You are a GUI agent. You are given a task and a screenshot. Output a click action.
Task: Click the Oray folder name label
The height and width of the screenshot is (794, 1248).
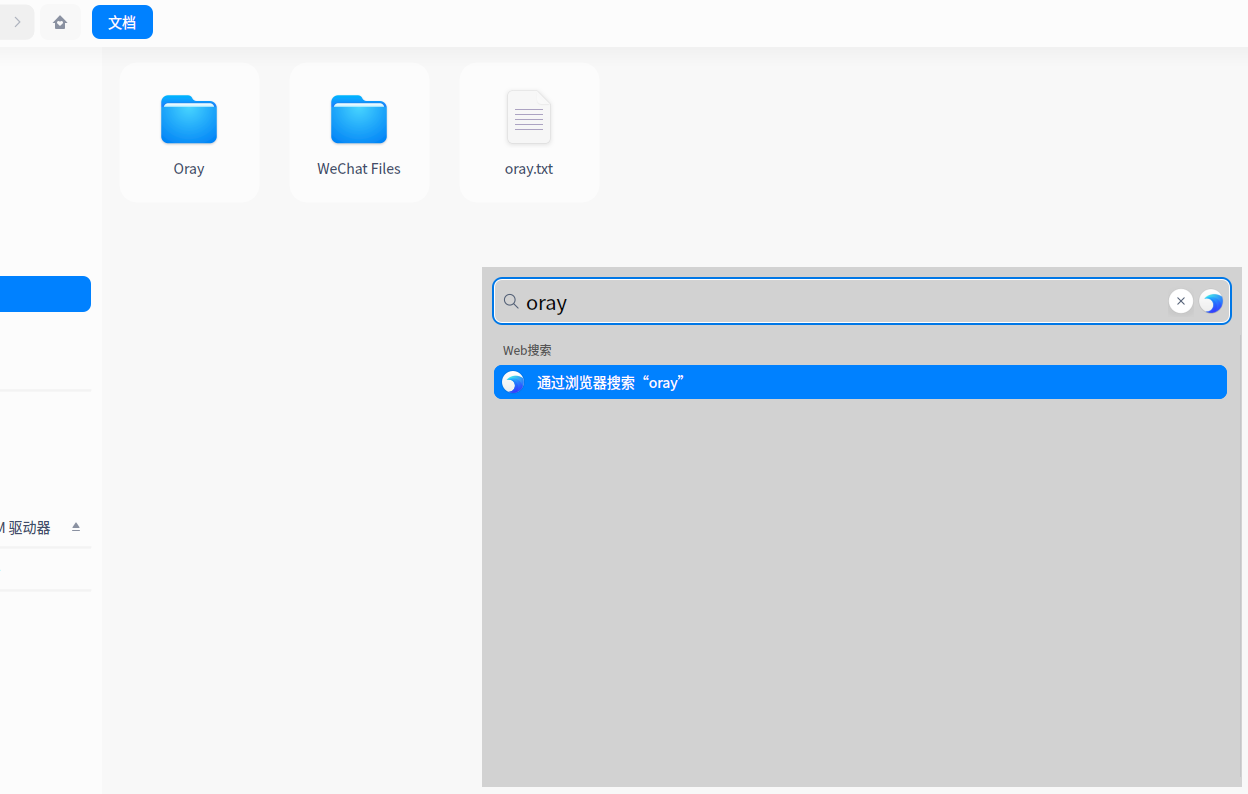pyautogui.click(x=189, y=169)
